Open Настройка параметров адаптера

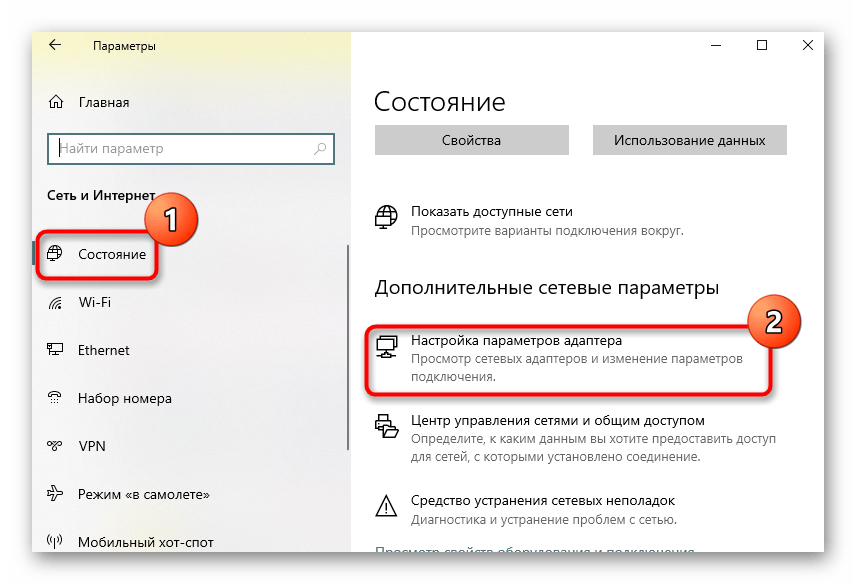[x=516, y=341]
